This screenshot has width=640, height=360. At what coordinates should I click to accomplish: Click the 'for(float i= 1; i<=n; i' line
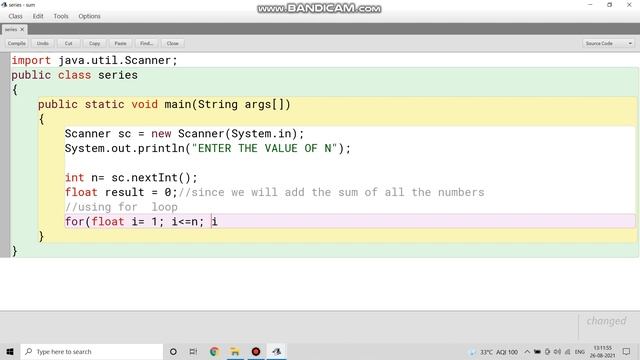click(x=141, y=222)
